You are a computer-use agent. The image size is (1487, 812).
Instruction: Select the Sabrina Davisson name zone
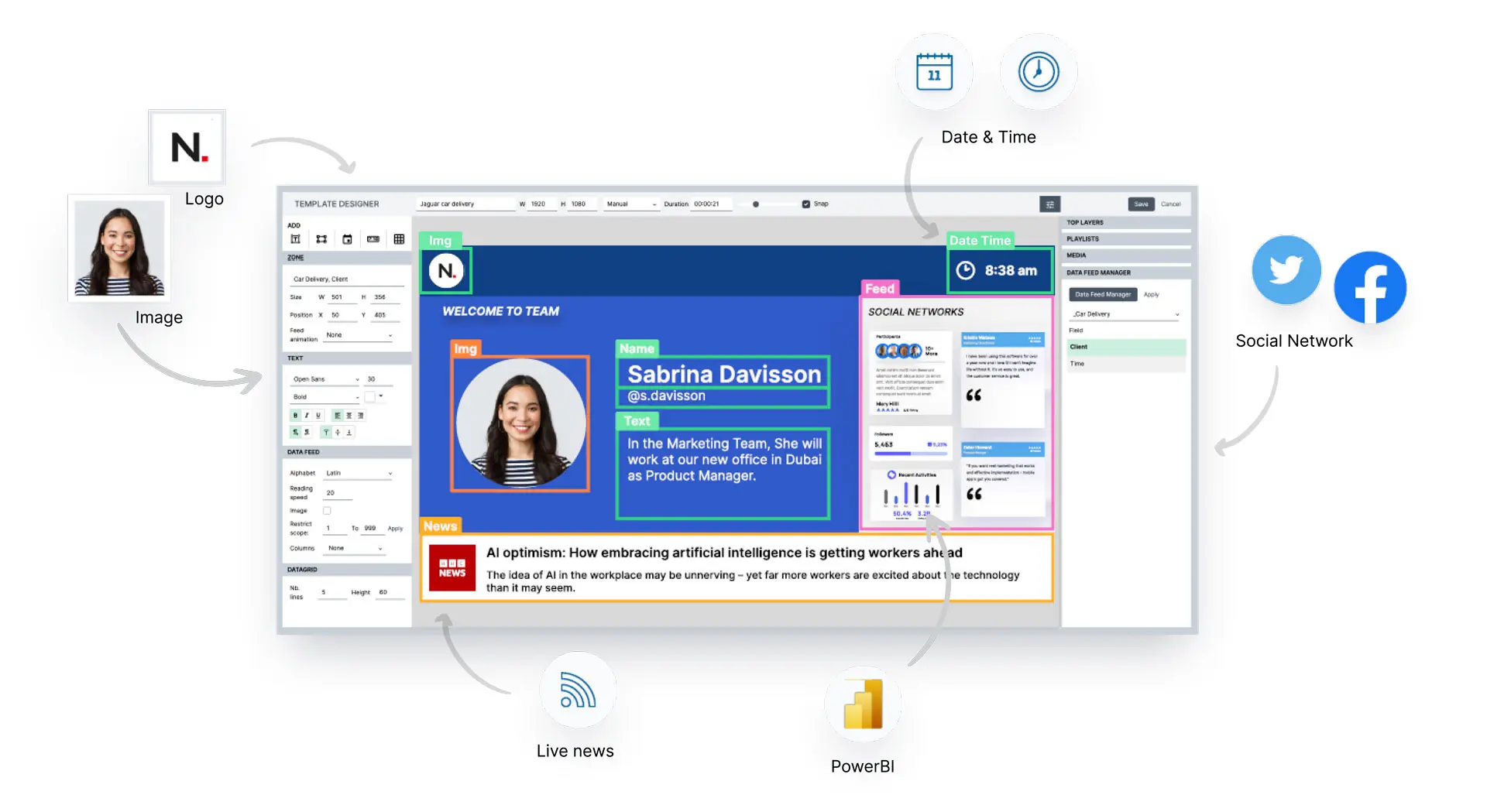click(723, 374)
